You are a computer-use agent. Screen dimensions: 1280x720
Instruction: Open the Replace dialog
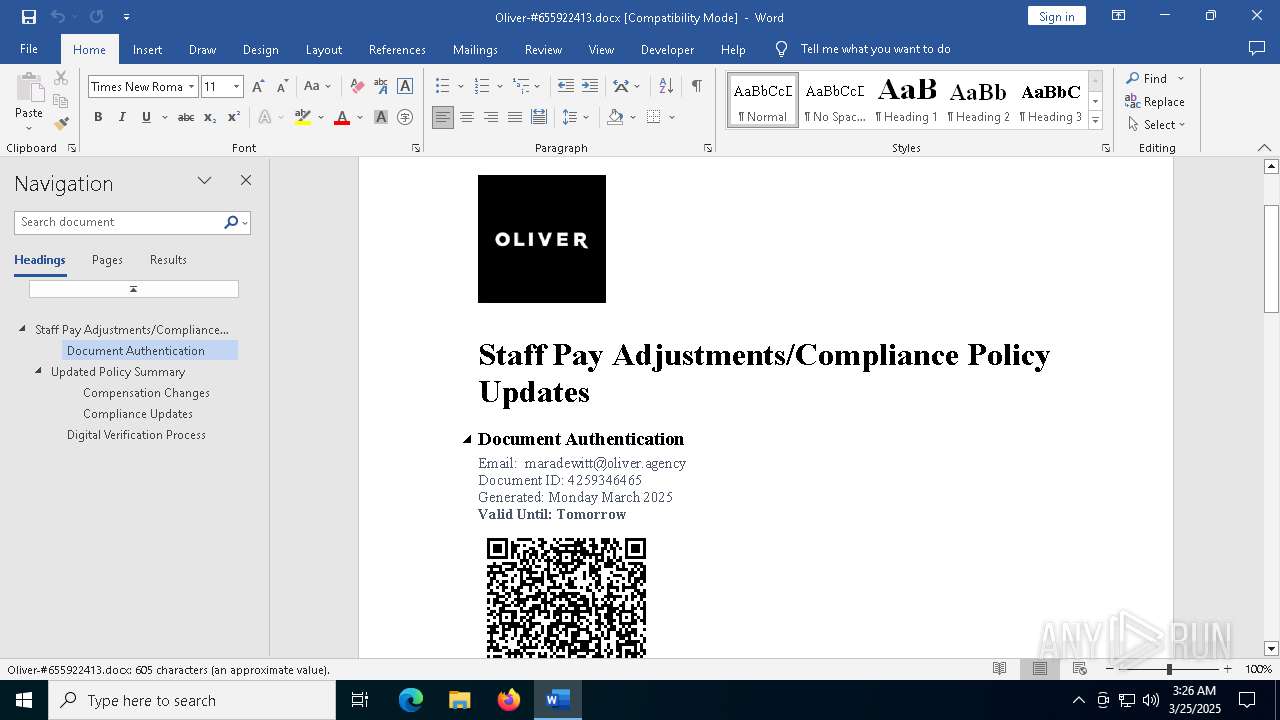tap(1155, 102)
